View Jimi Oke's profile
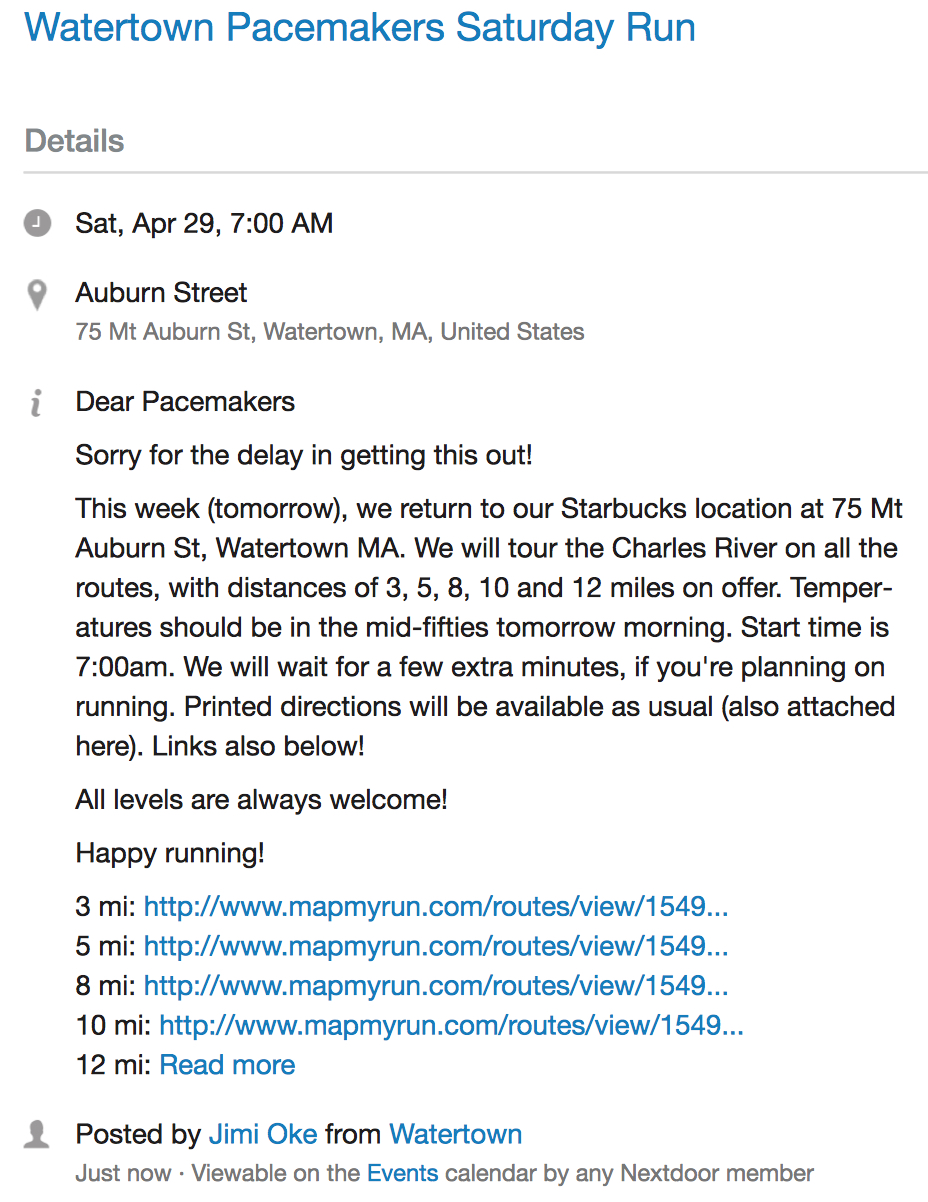The height and width of the screenshot is (1202, 928). (263, 1135)
